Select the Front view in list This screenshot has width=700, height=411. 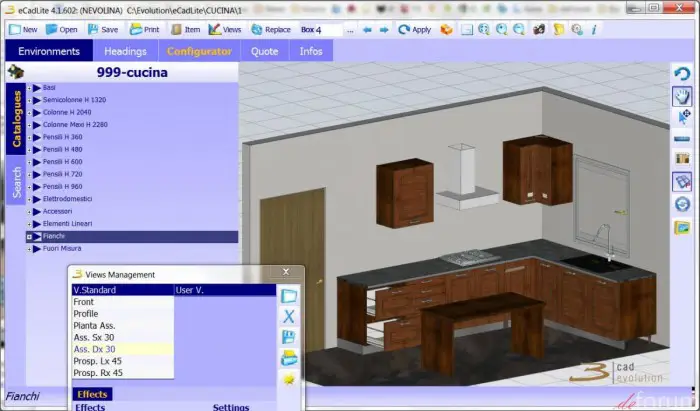pos(84,302)
